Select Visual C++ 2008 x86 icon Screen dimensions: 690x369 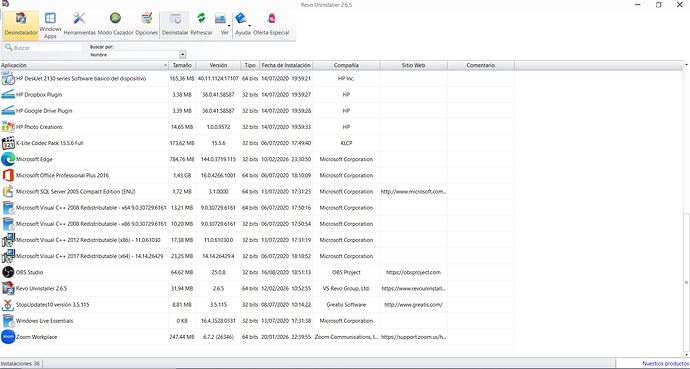pyautogui.click(x=8, y=224)
